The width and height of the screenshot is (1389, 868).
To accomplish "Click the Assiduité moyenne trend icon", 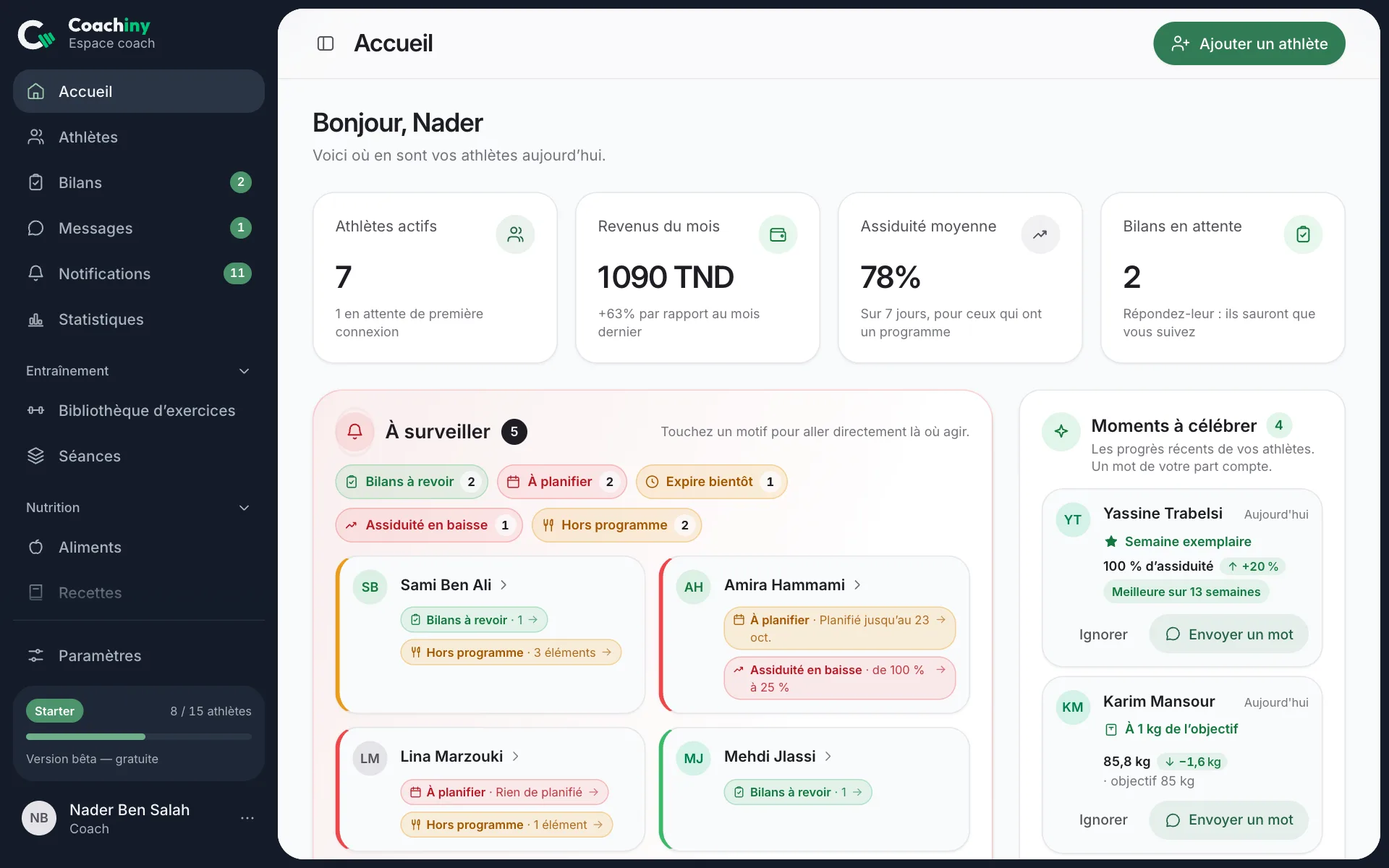I will click(x=1040, y=234).
